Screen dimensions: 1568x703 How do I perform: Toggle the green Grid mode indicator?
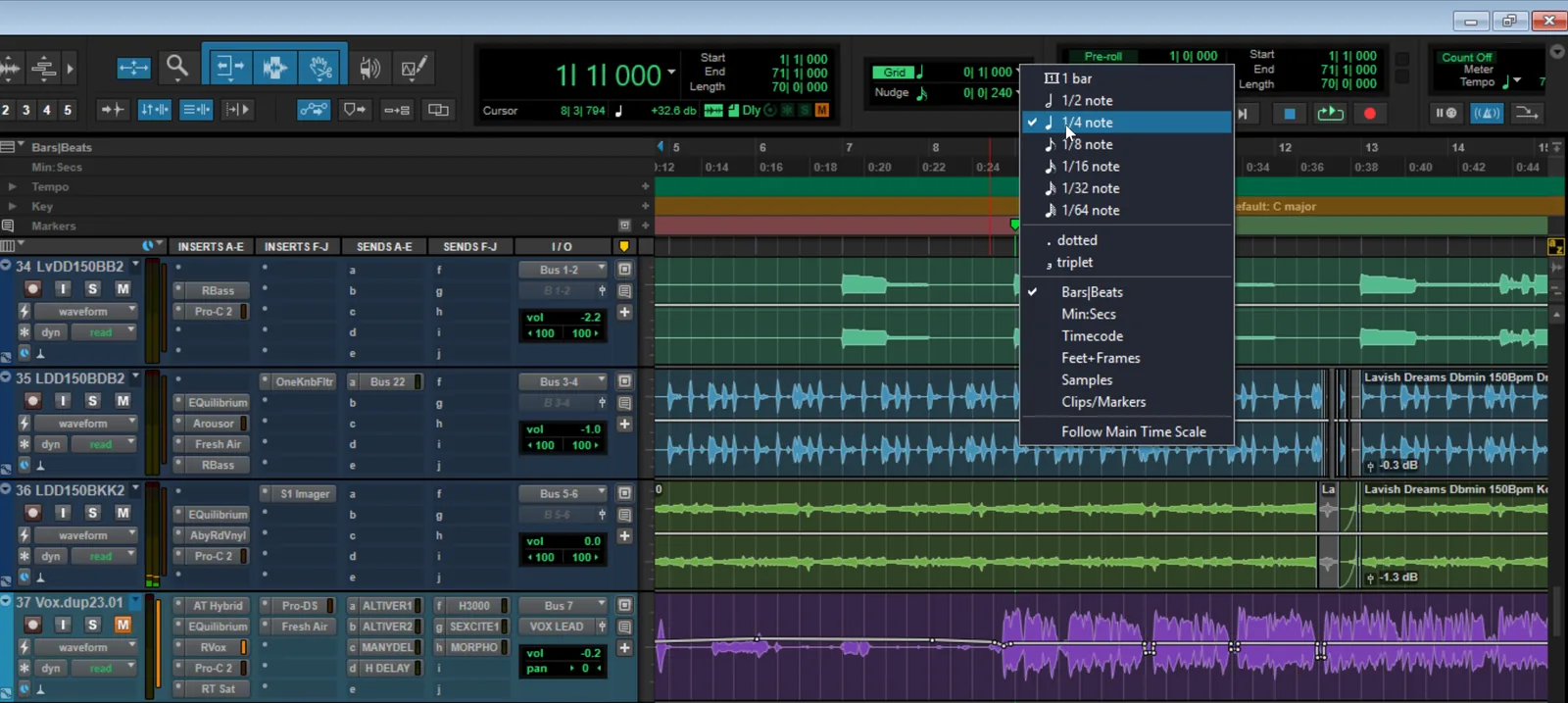tap(893, 73)
